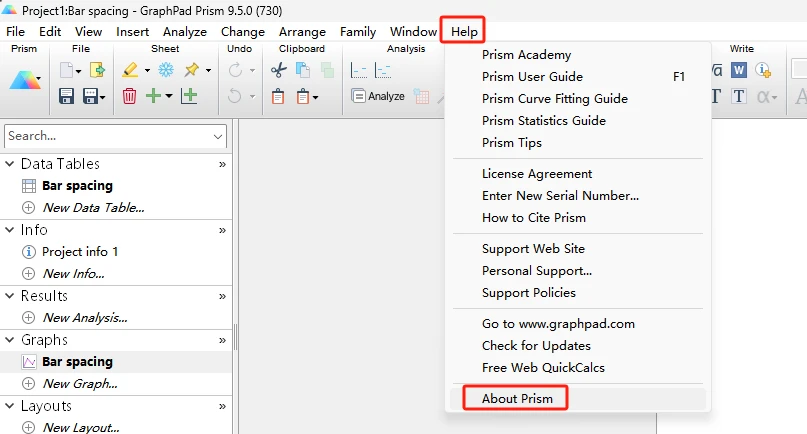Viewport: 807px width, 434px height.
Task: Click the Save As floppy icon with dots
Action: pos(91,96)
